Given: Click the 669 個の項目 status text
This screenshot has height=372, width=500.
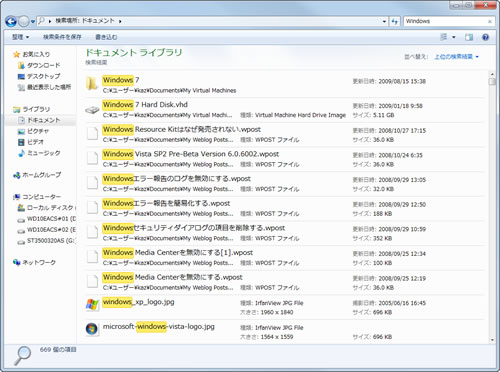Looking at the screenshot, I should coord(58,350).
